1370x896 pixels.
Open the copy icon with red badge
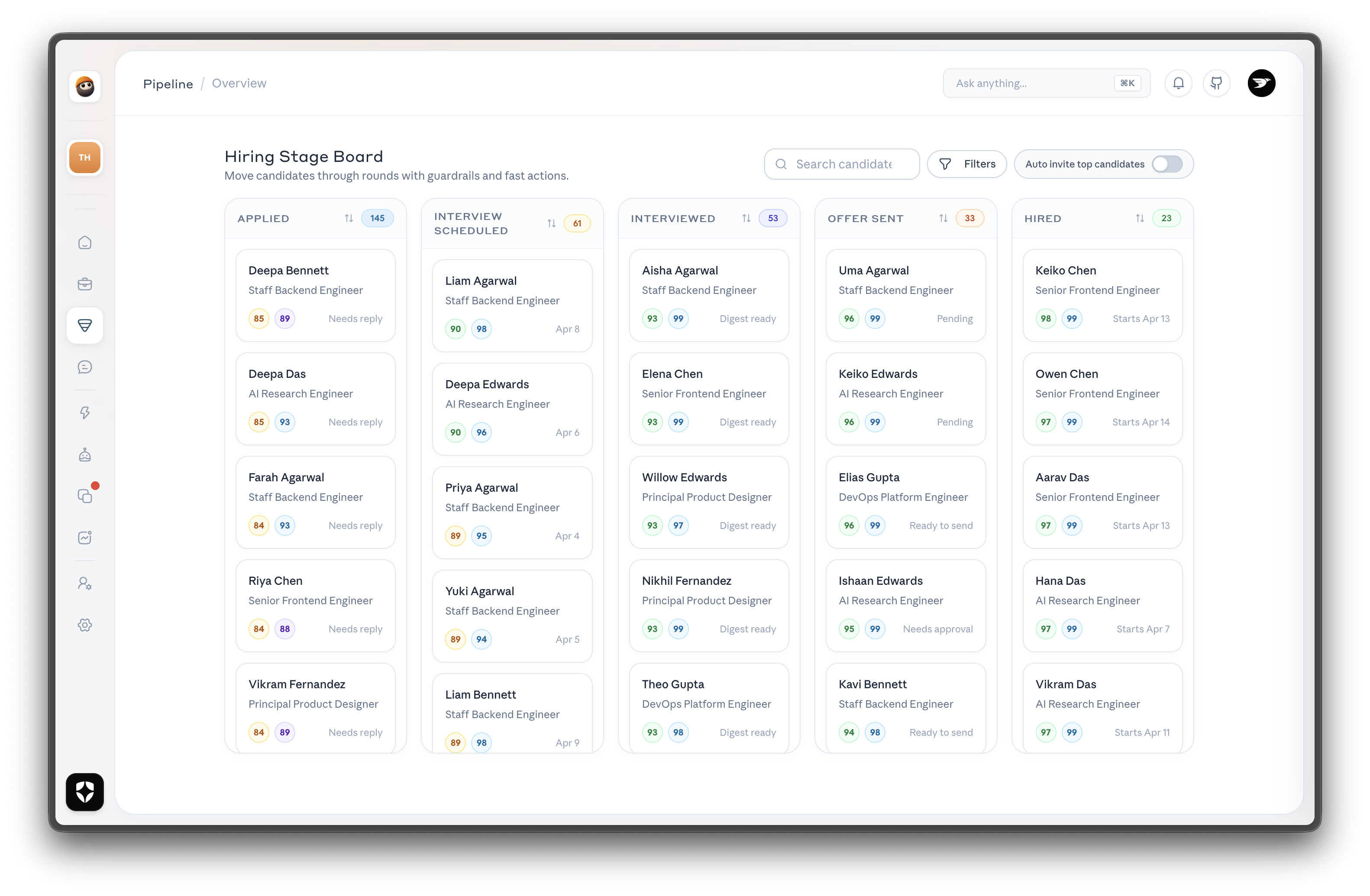pos(84,496)
